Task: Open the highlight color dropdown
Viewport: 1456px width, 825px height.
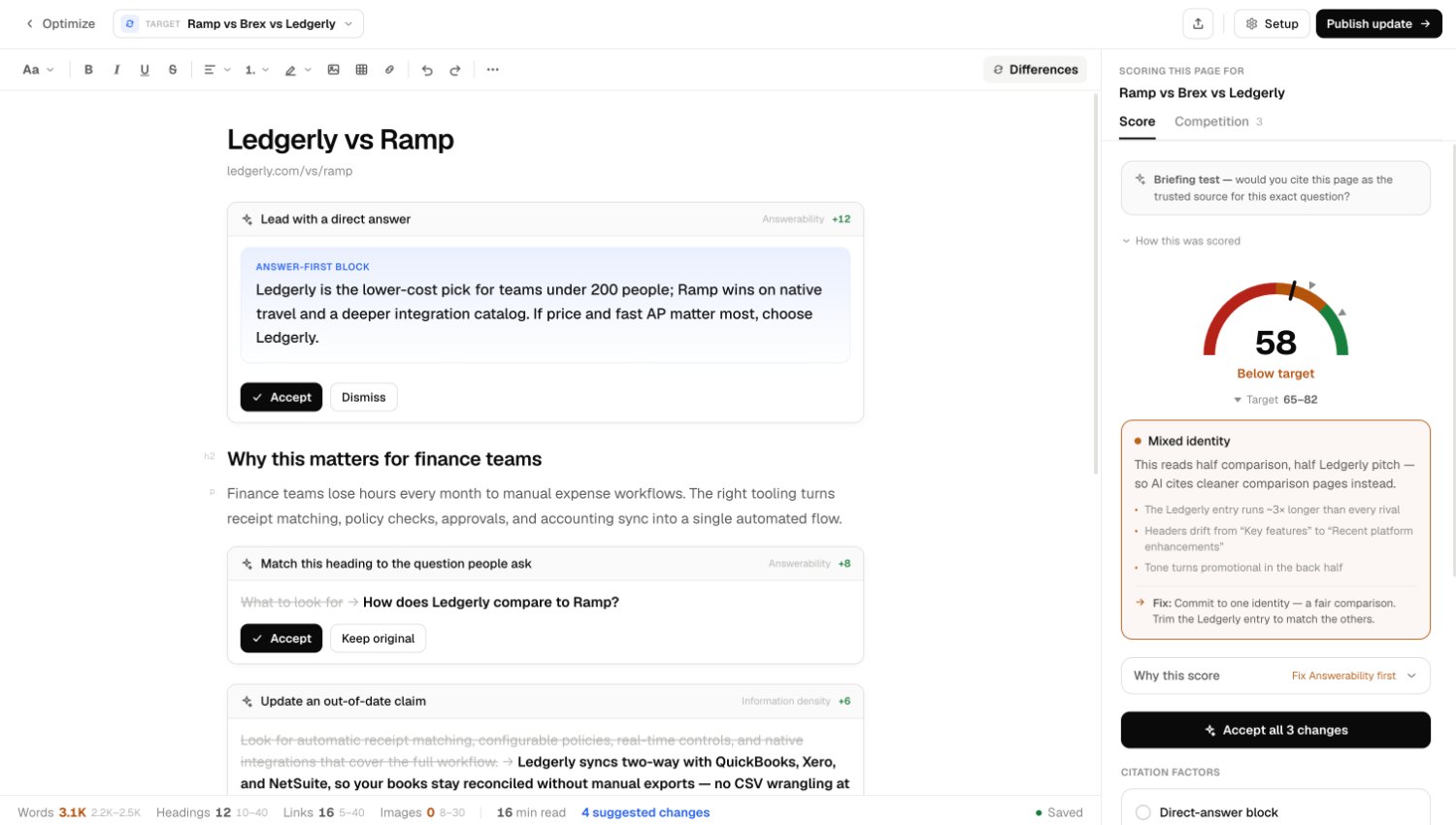Action: point(298,70)
